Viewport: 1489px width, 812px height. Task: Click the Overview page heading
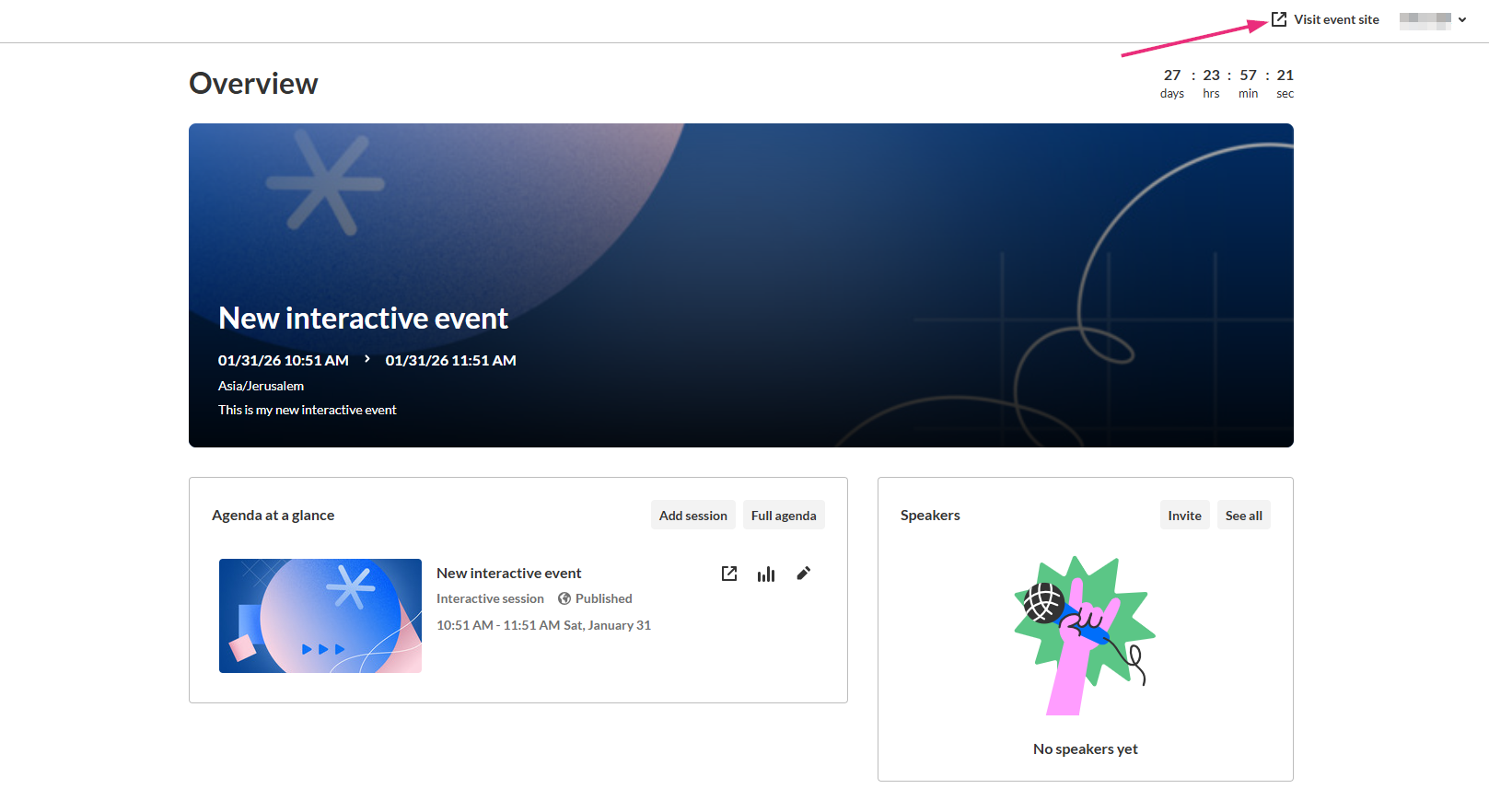click(253, 84)
